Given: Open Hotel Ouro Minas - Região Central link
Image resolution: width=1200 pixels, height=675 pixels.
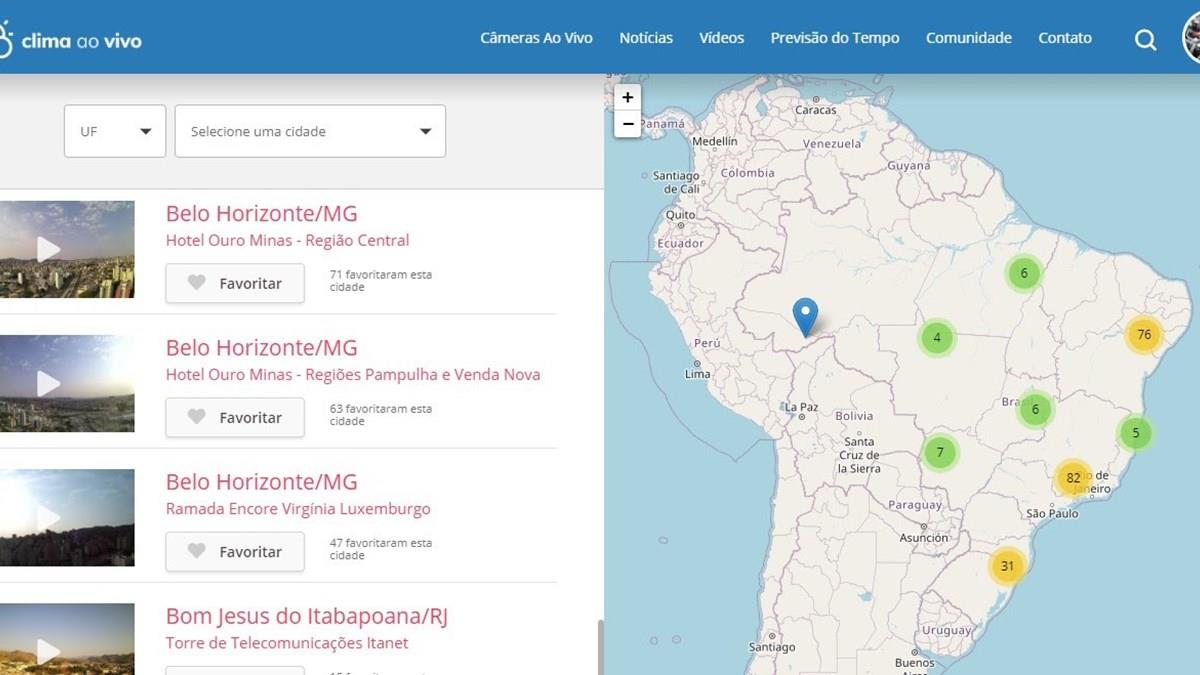Looking at the screenshot, I should 287,240.
